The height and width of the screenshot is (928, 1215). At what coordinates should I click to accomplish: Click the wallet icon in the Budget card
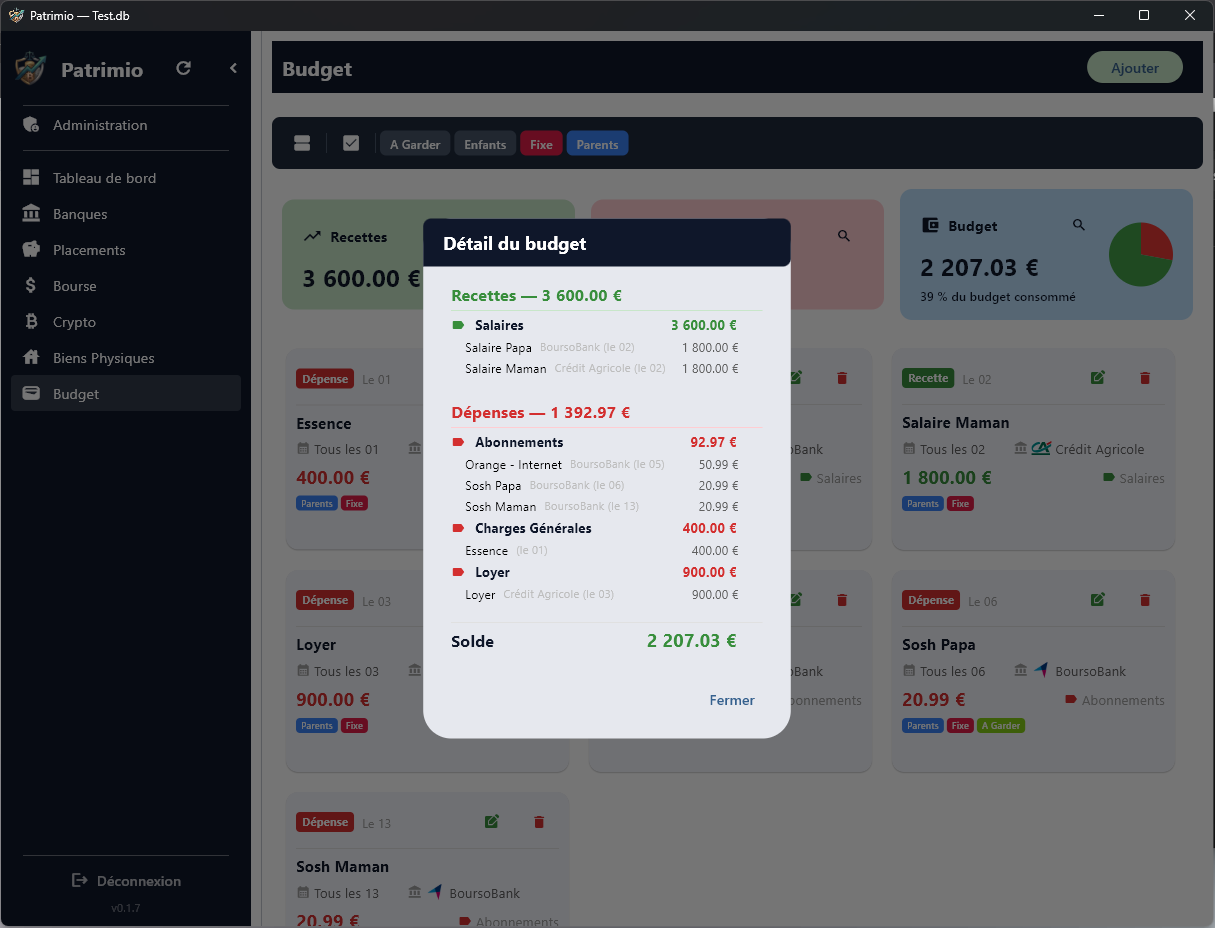pos(931,226)
